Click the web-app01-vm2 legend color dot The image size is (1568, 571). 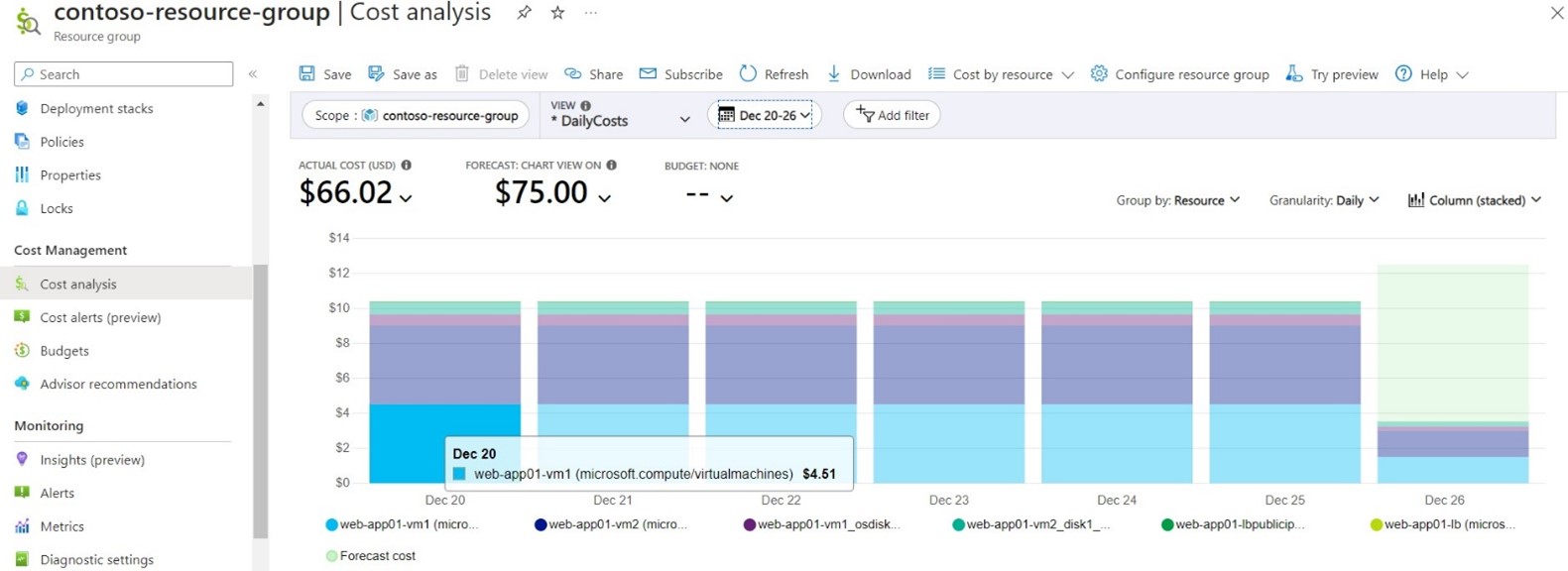click(x=541, y=524)
